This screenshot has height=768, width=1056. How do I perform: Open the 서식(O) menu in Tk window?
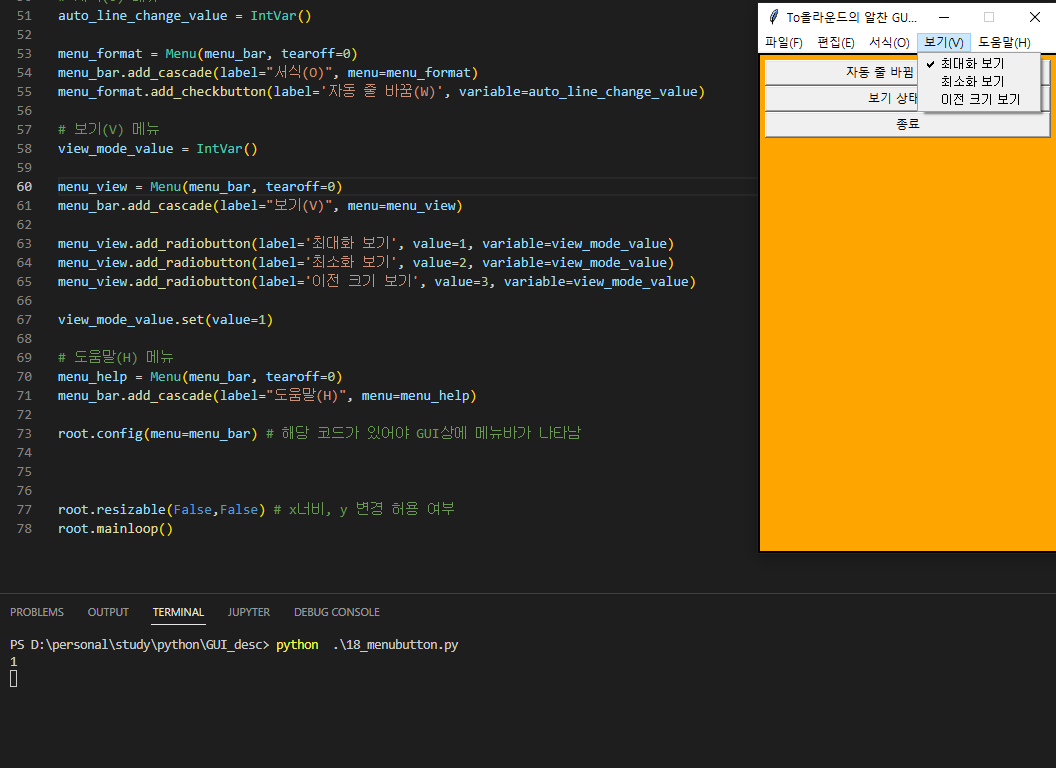pos(889,42)
